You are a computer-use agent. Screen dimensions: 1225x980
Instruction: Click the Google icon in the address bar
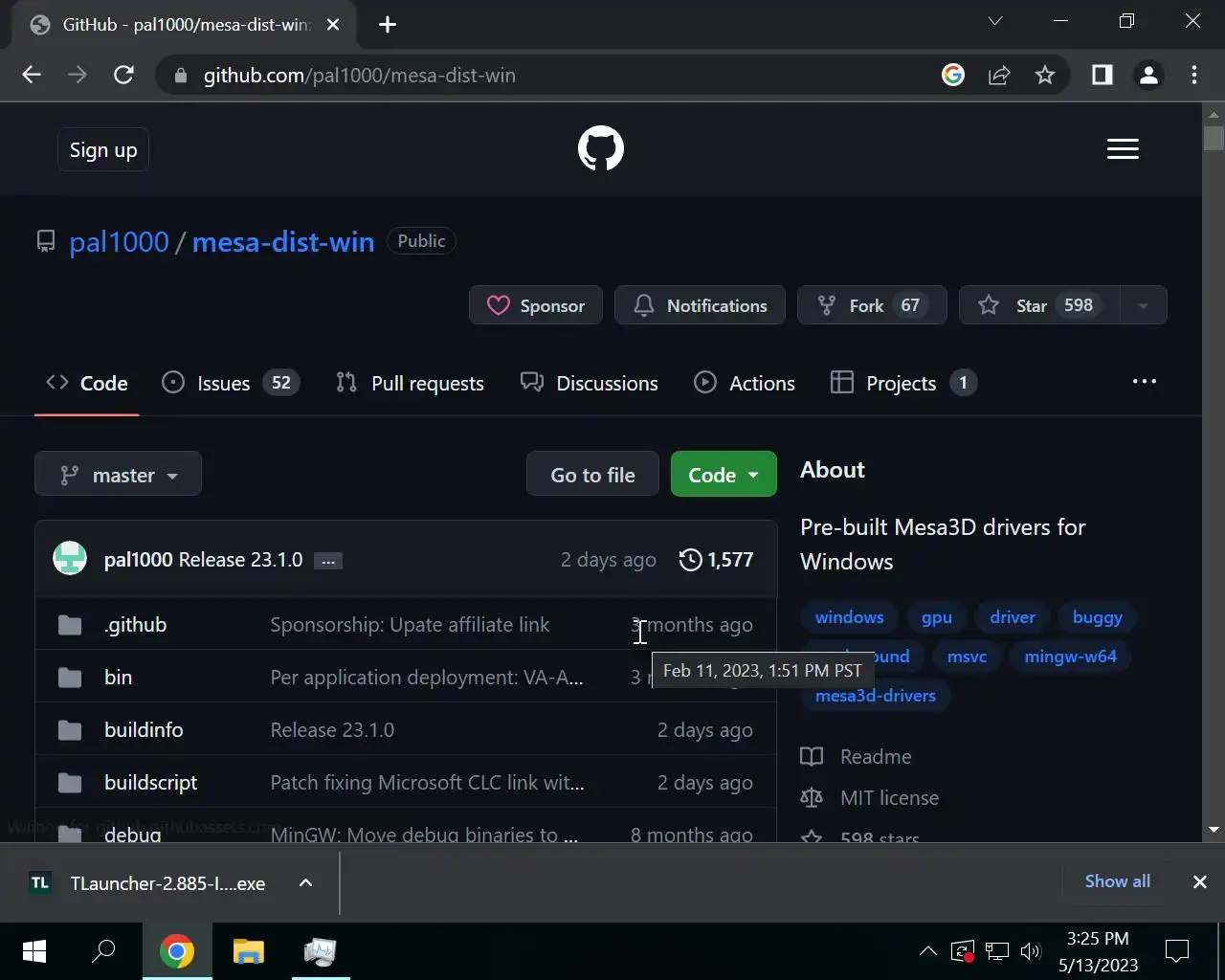point(953,75)
